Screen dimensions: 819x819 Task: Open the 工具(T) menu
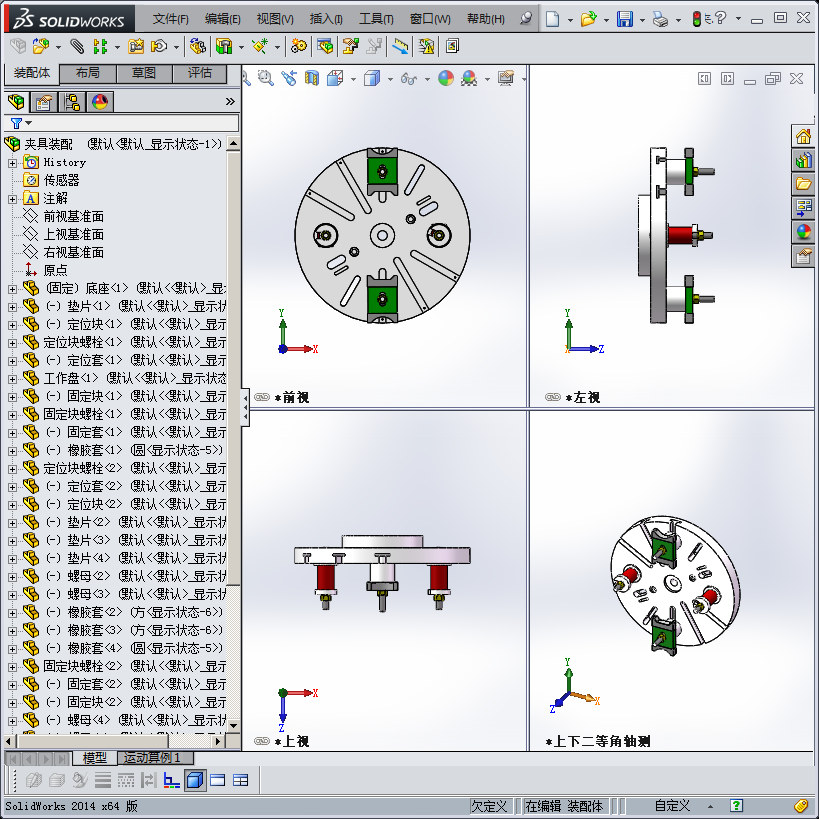click(x=376, y=19)
